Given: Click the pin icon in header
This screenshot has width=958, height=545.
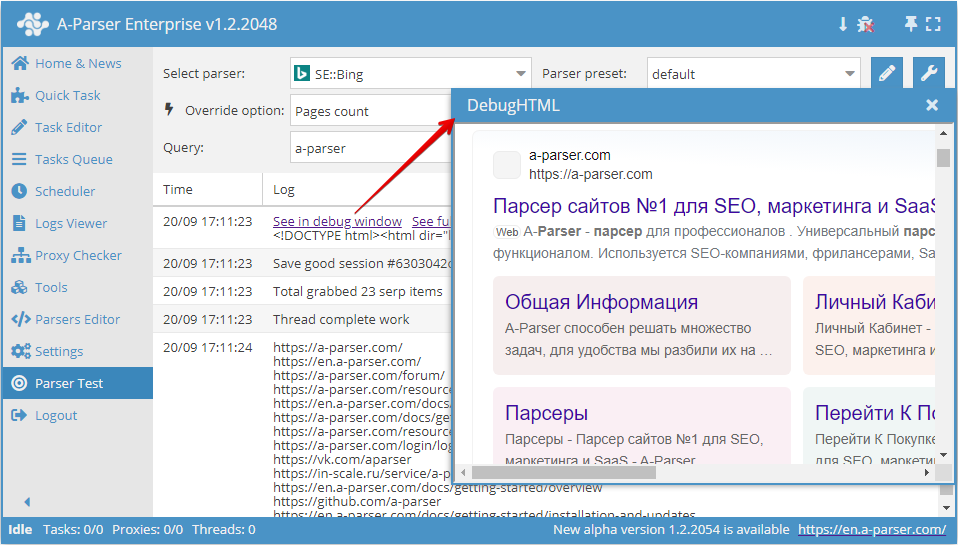Looking at the screenshot, I should (x=910, y=24).
